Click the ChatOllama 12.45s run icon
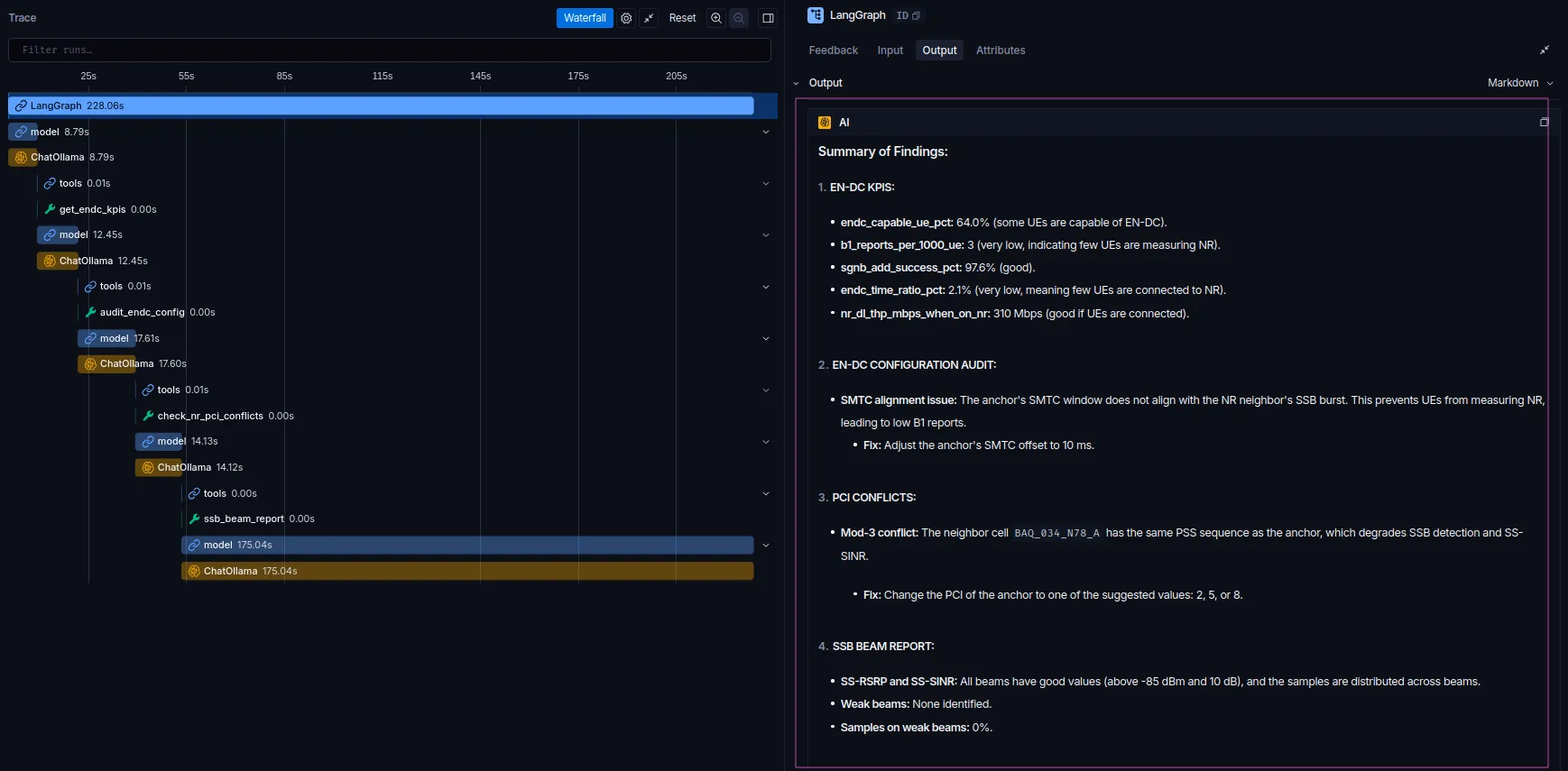Viewport: 1568px width, 771px height. pos(50,261)
